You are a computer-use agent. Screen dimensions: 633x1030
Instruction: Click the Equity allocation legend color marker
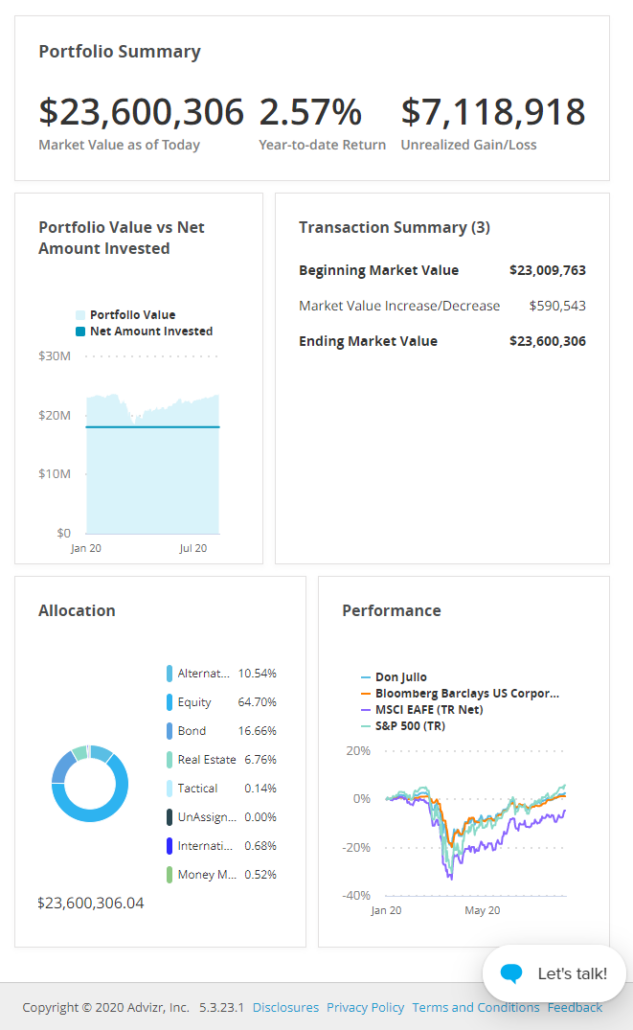[170, 702]
